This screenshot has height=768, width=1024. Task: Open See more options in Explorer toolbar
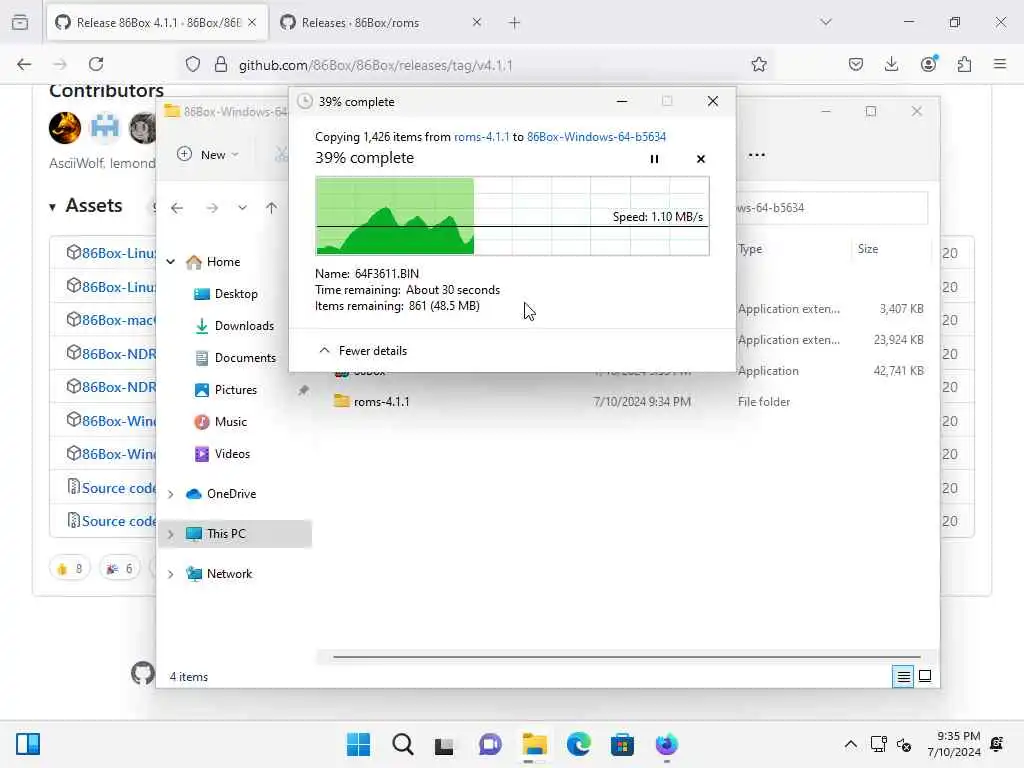click(756, 155)
